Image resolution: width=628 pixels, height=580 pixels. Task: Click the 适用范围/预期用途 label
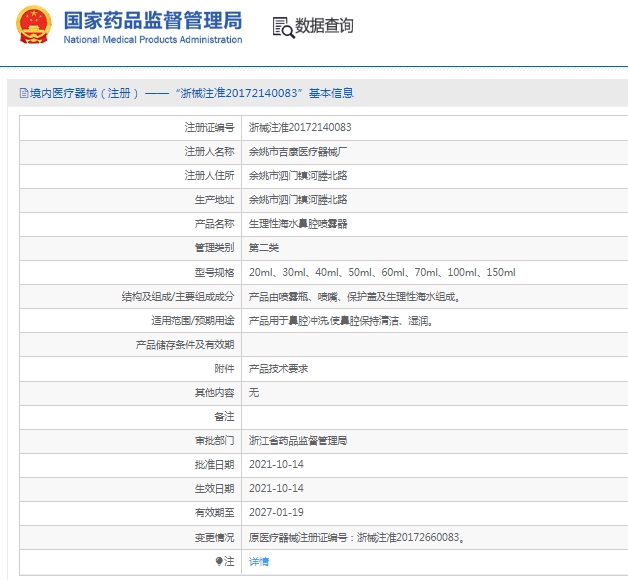(x=193, y=320)
